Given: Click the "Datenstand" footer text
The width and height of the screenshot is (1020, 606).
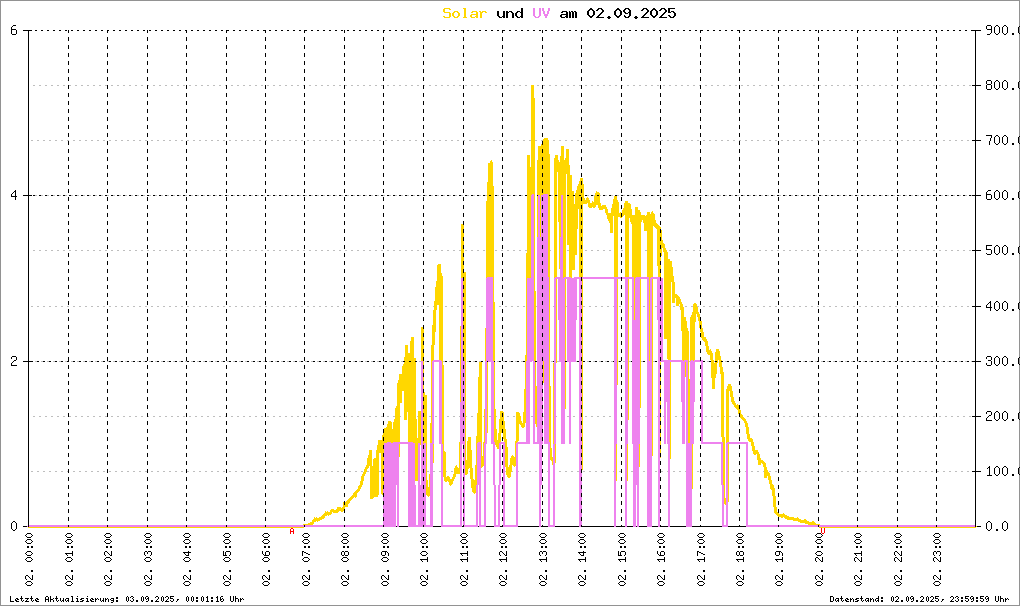Looking at the screenshot, I should pos(919,599).
